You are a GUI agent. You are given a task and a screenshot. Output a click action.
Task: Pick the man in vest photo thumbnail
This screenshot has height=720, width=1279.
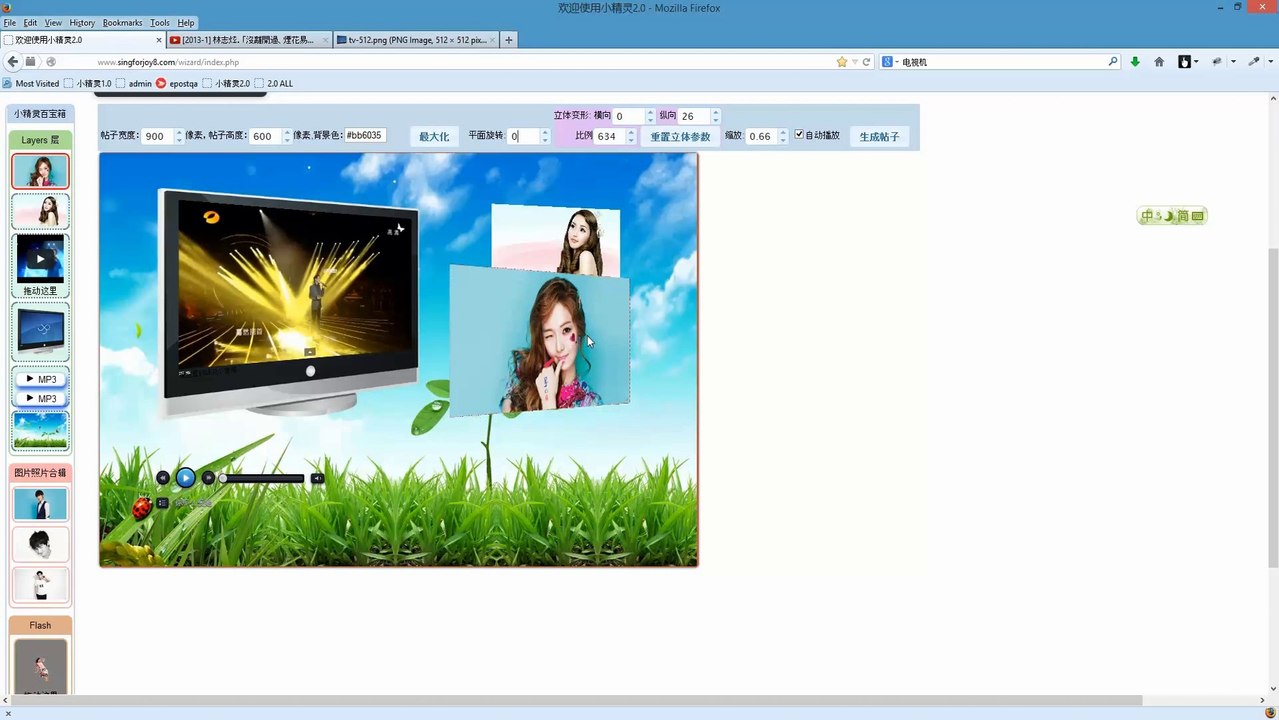coord(41,504)
